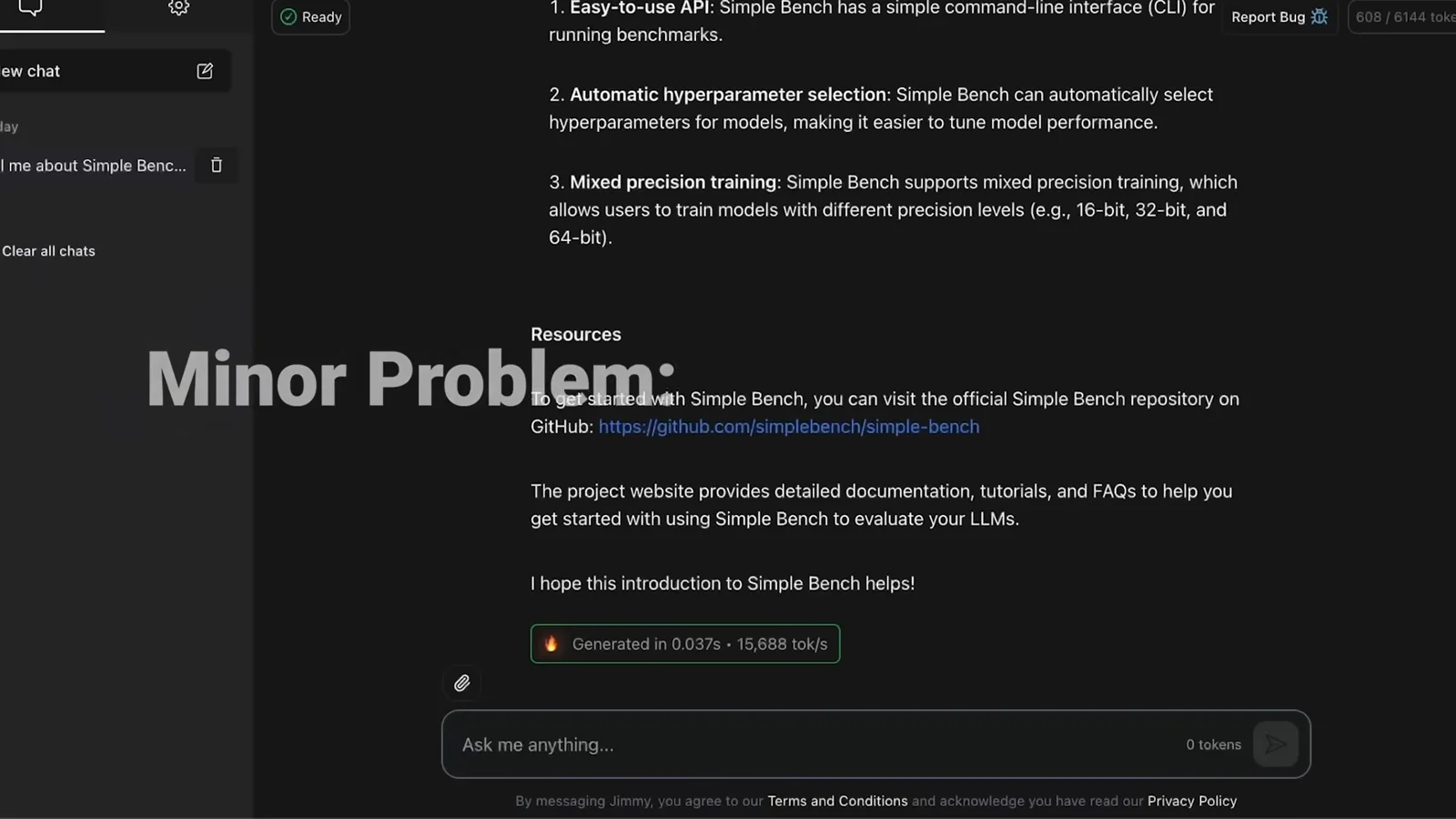Image resolution: width=1456 pixels, height=819 pixels.
Task: Clear all chats in the sidebar
Action: pos(48,251)
